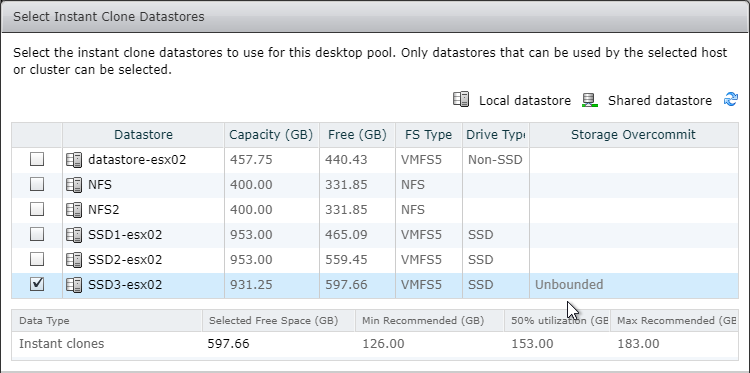Click the Local datastore legend icon

click(461, 99)
